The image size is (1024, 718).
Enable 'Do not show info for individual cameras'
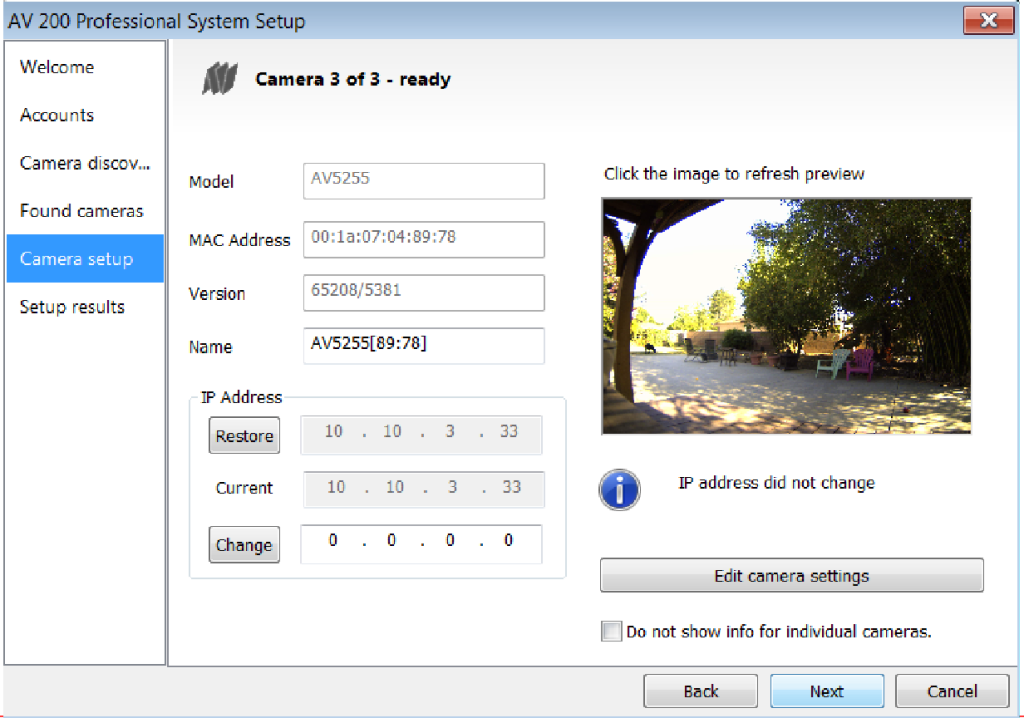pyautogui.click(x=610, y=631)
